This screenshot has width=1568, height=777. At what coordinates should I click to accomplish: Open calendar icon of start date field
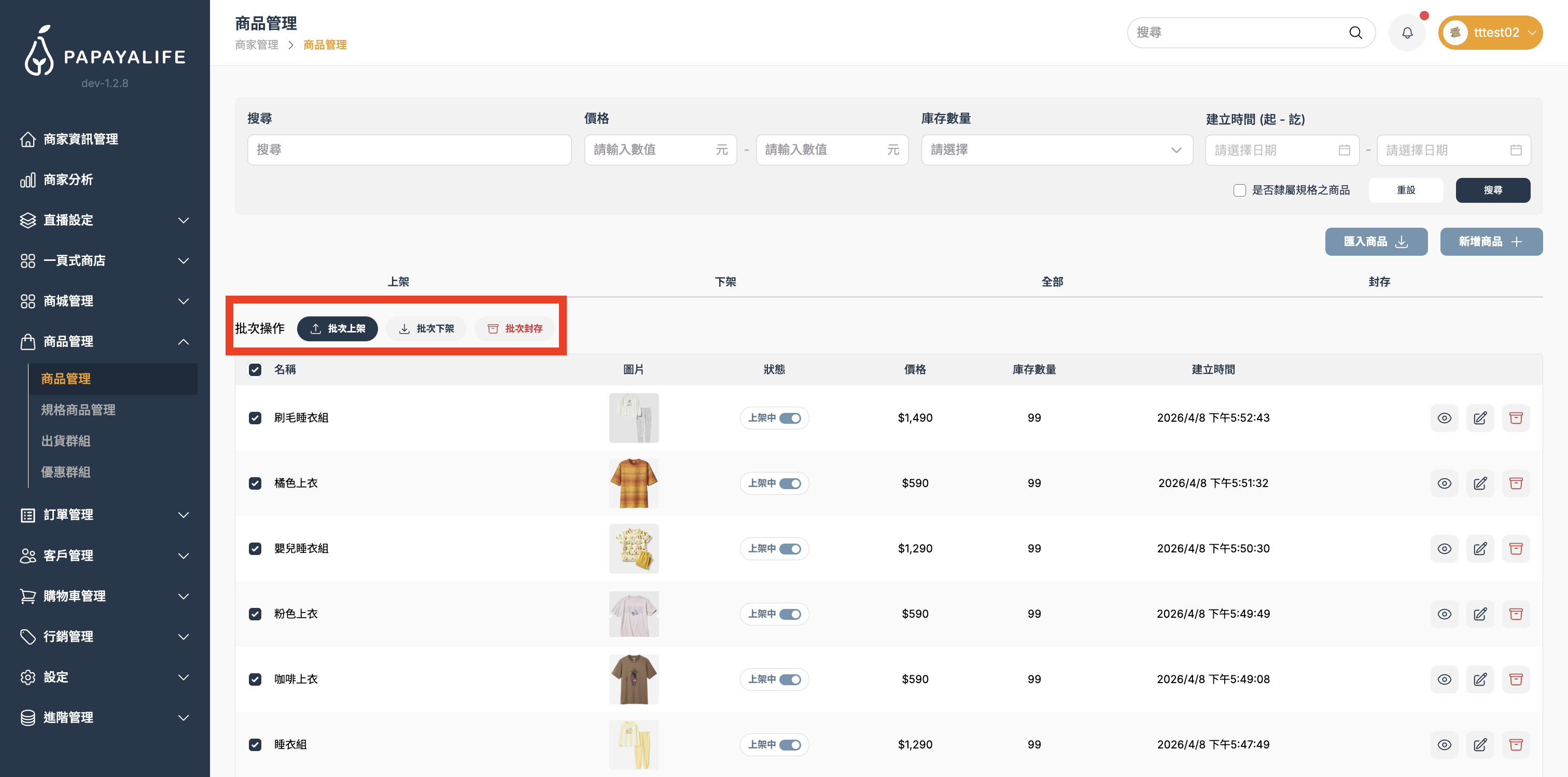1344,150
